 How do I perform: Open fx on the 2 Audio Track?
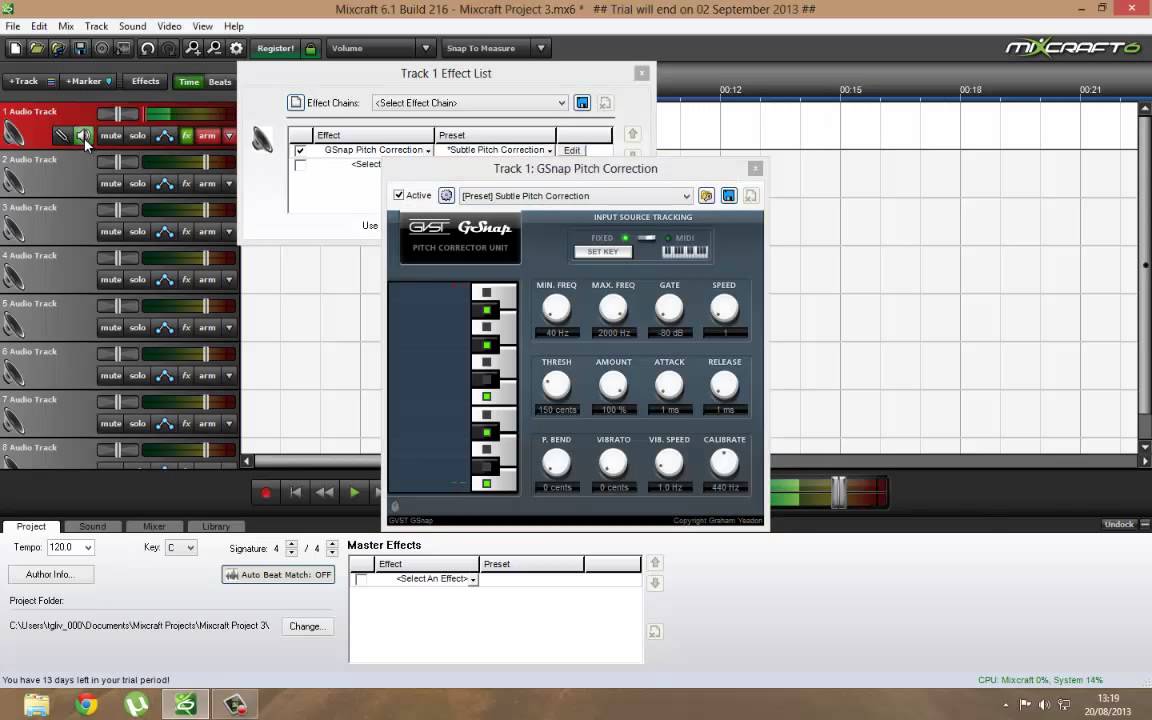[187, 184]
